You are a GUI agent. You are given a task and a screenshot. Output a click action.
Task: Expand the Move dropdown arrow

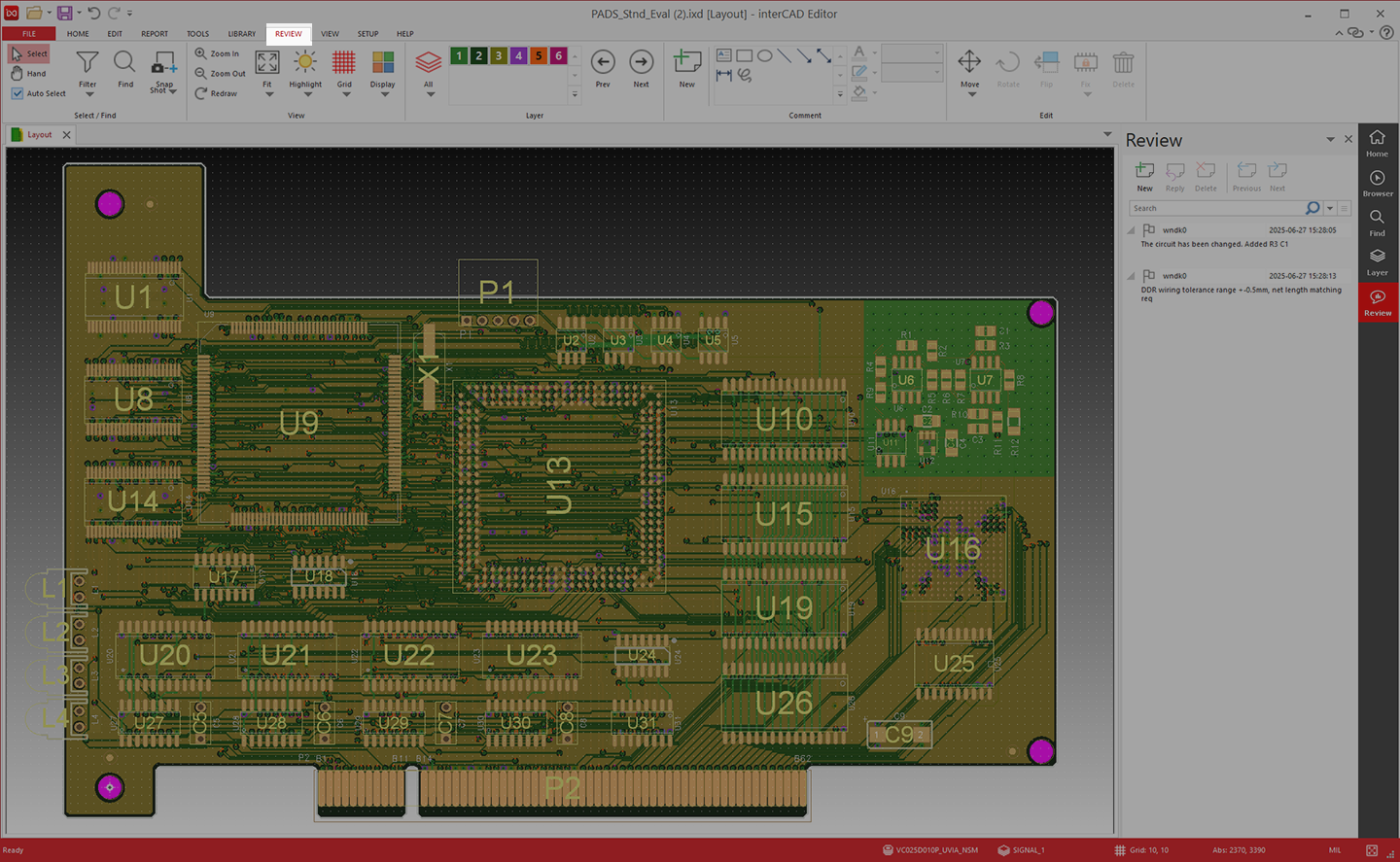point(971,94)
